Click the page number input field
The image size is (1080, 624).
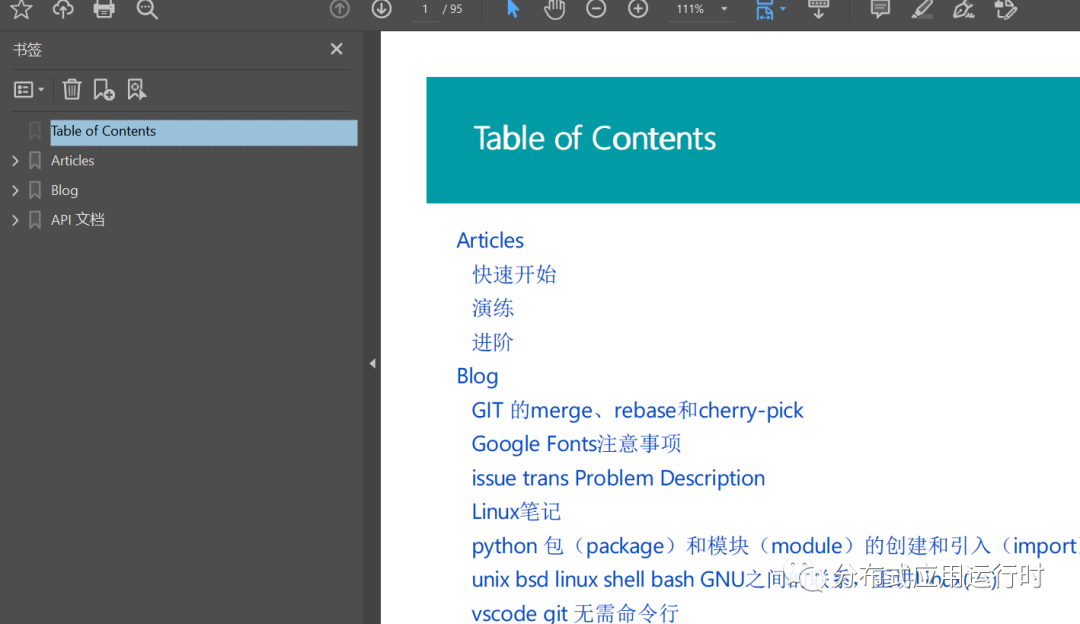click(427, 9)
